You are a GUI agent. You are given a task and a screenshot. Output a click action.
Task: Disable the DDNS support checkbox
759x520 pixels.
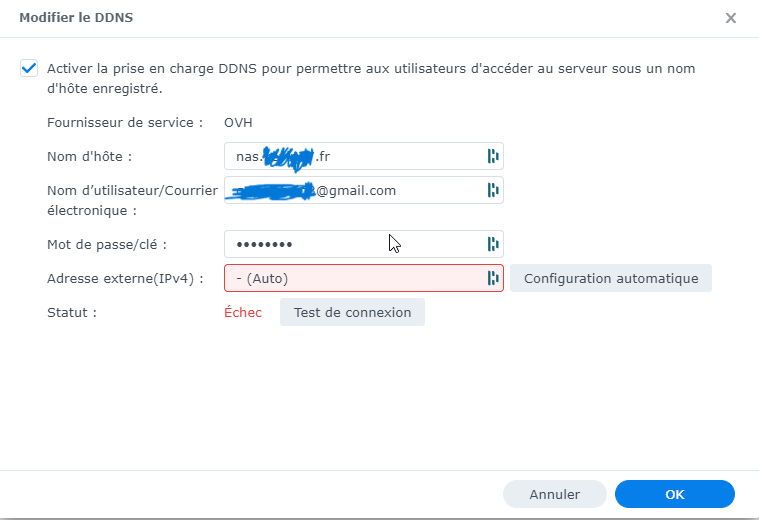pyautogui.click(x=28, y=69)
